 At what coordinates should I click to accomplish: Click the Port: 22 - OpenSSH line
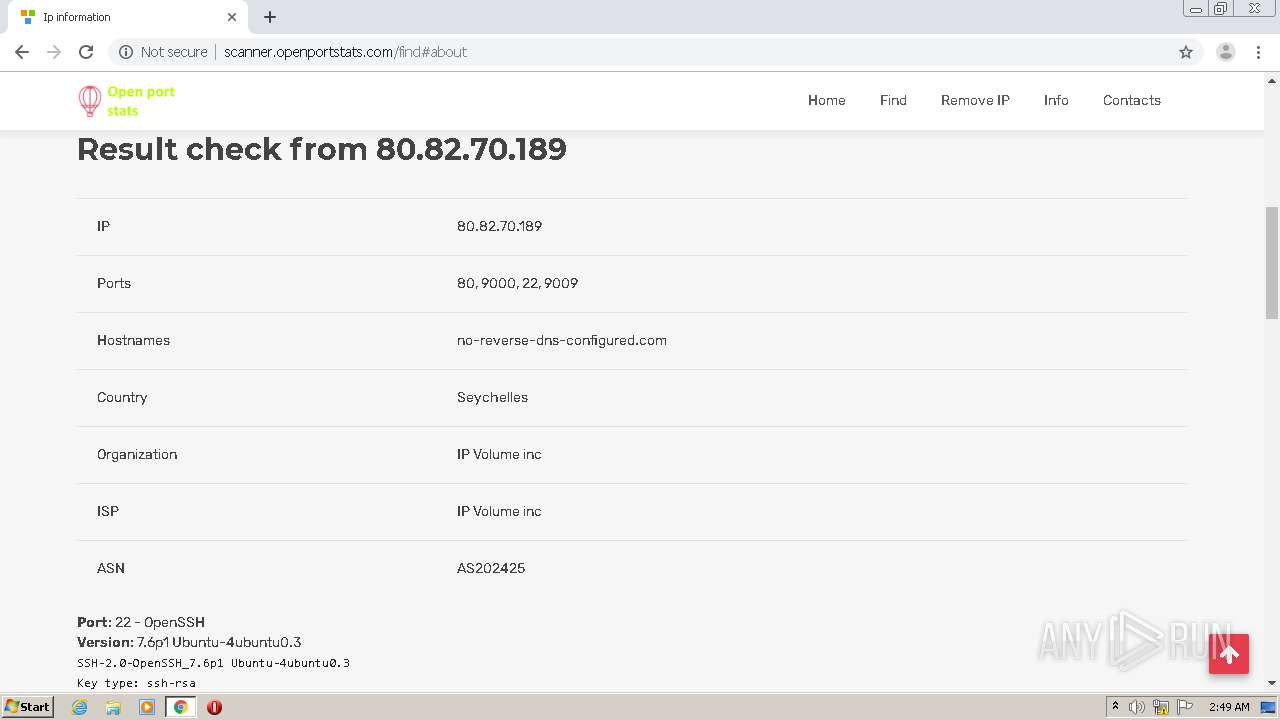pyautogui.click(x=141, y=622)
